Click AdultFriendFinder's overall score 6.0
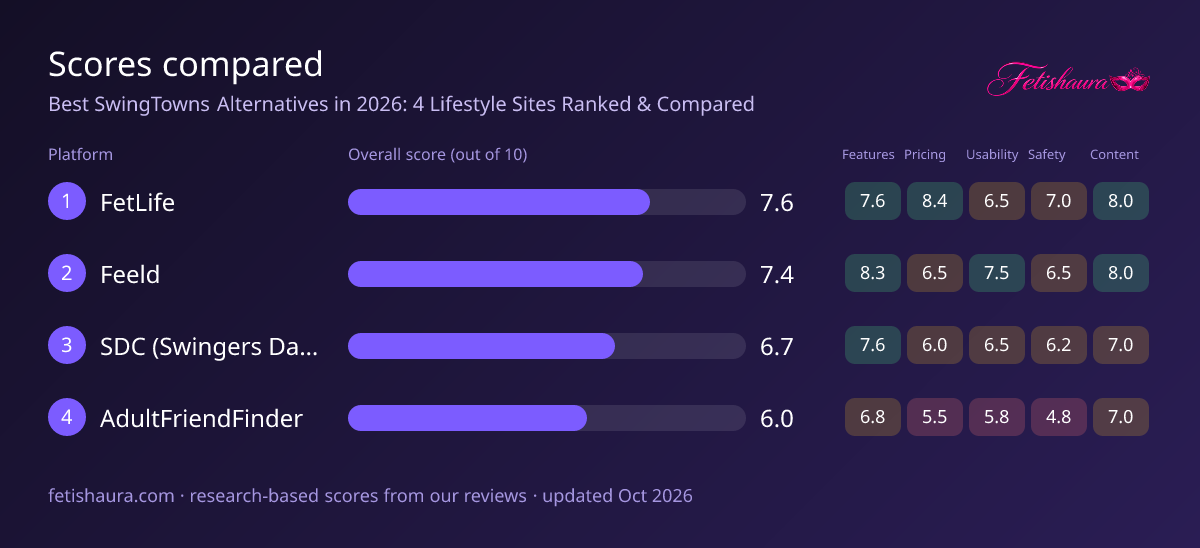The image size is (1200, 548). tap(777, 419)
